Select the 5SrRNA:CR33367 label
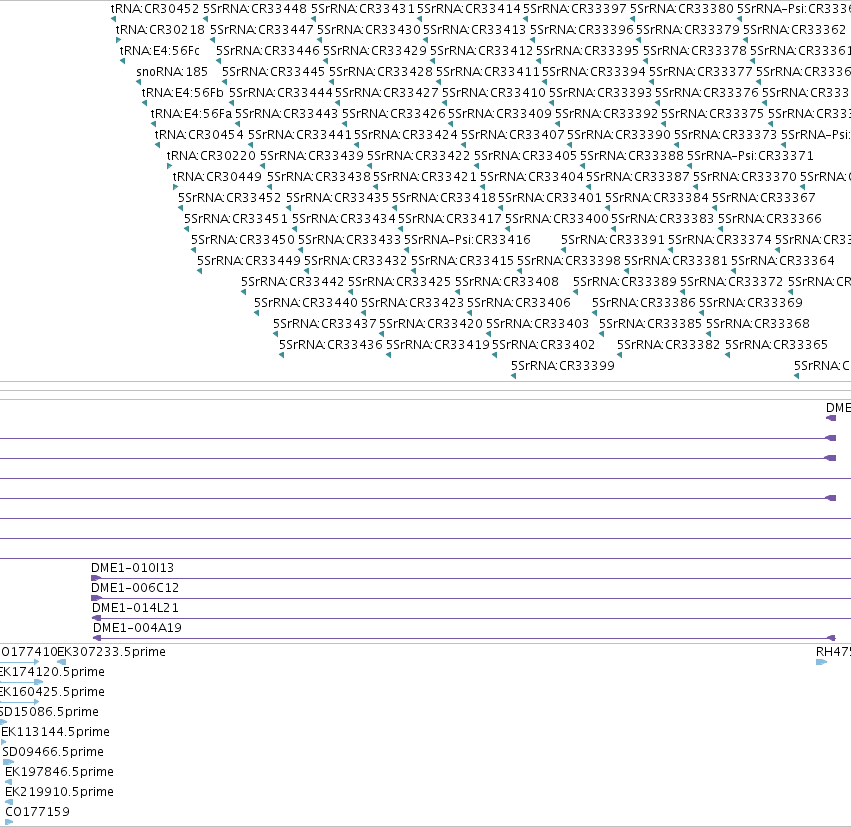The height and width of the screenshot is (827, 851). pyautogui.click(x=764, y=198)
